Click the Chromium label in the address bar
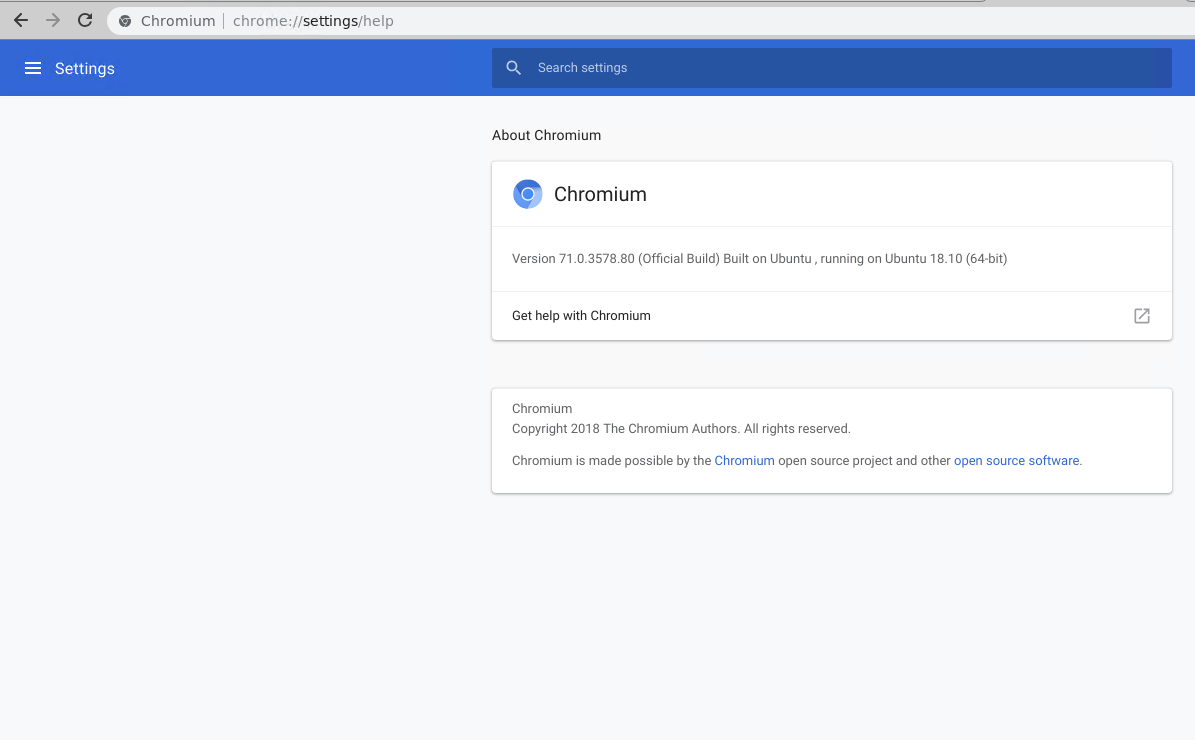Screen dimensions: 1195x740 pos(178,21)
